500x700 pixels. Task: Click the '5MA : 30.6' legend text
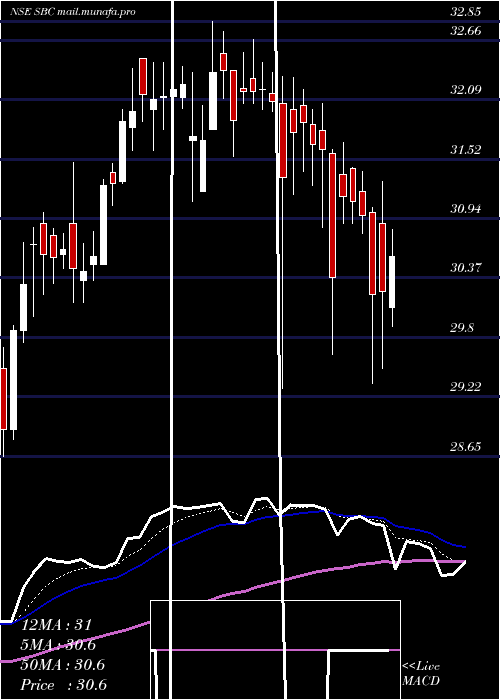(59, 645)
